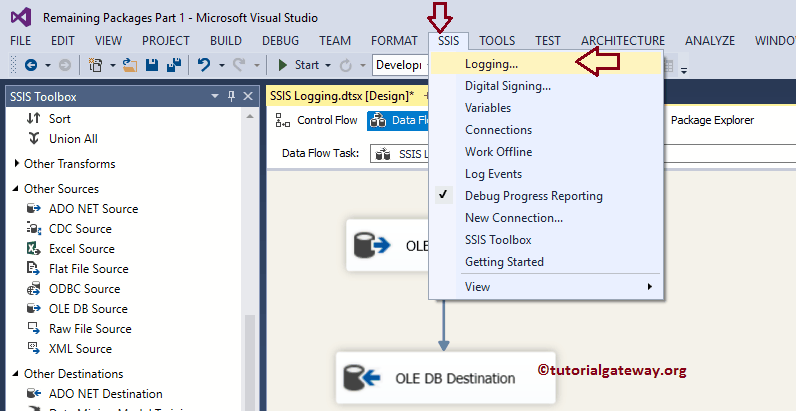Choose Connections menu entry
The image size is (796, 411).
[546, 130]
